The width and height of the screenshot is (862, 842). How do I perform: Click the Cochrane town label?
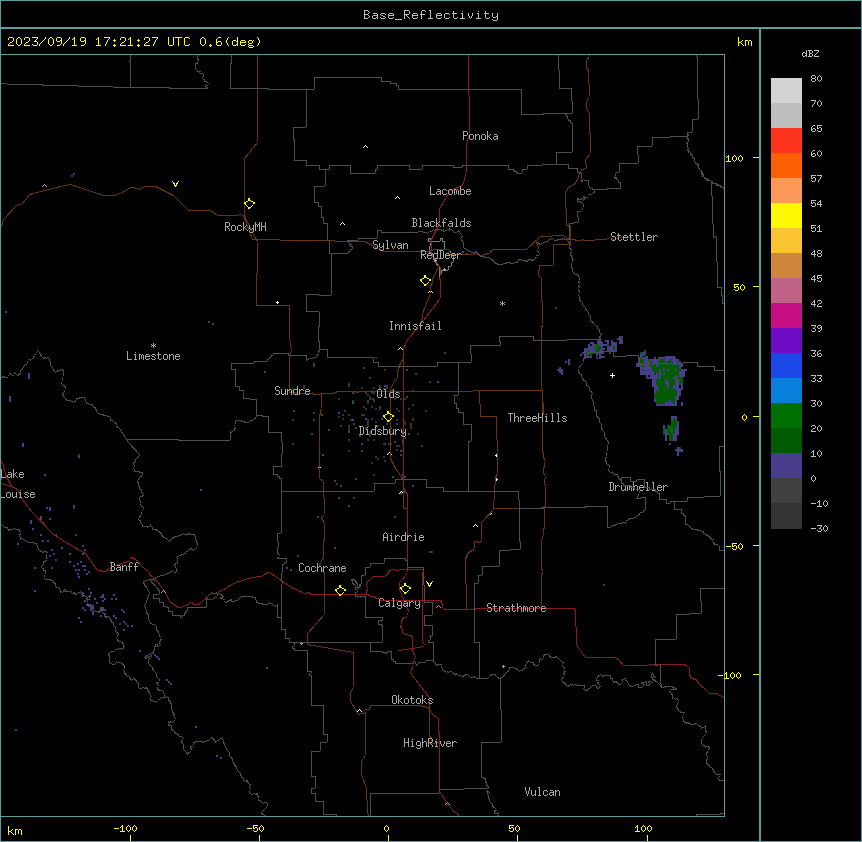pos(322,568)
